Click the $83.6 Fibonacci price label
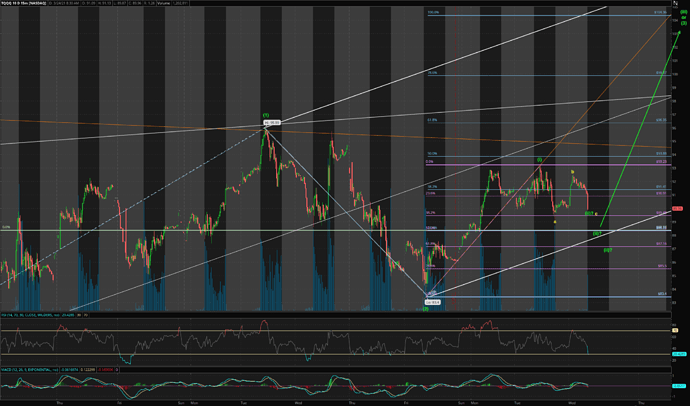690x406 pixels. [662, 293]
